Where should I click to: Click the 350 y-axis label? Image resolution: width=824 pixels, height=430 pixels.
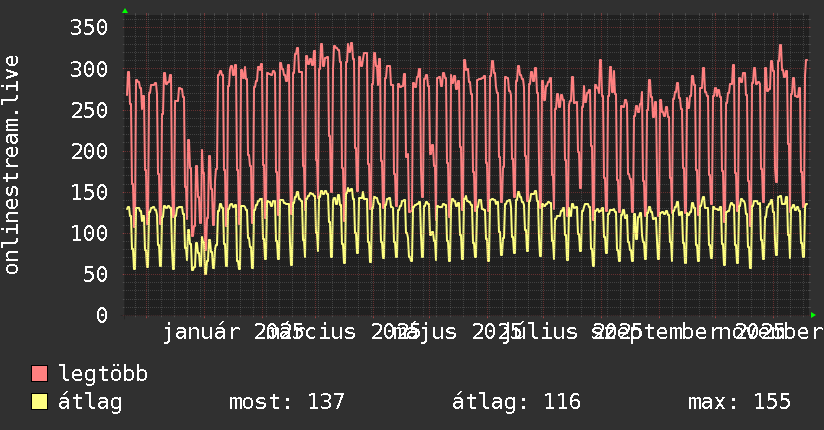(89, 27)
